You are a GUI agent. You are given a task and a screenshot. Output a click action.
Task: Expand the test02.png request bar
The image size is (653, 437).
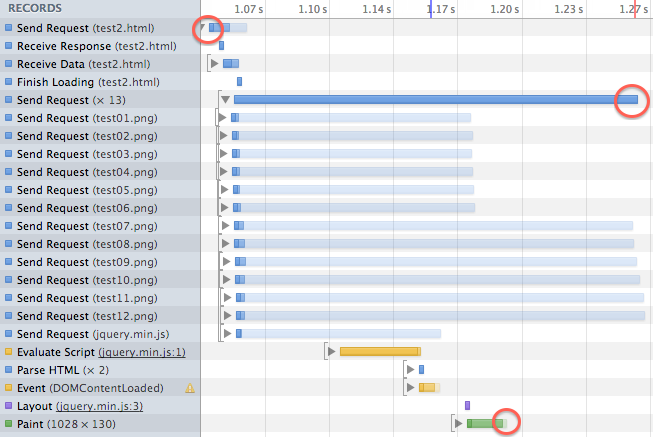(223, 136)
